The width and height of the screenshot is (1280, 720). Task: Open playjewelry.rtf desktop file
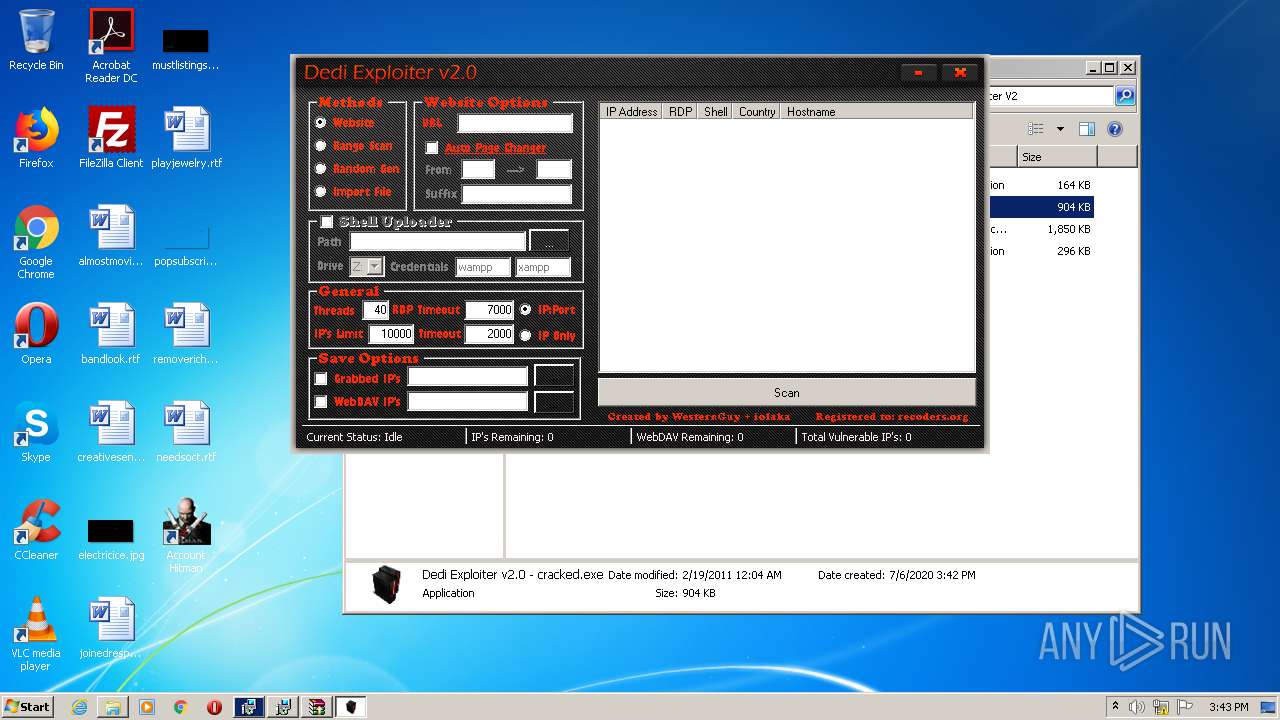coord(186,138)
